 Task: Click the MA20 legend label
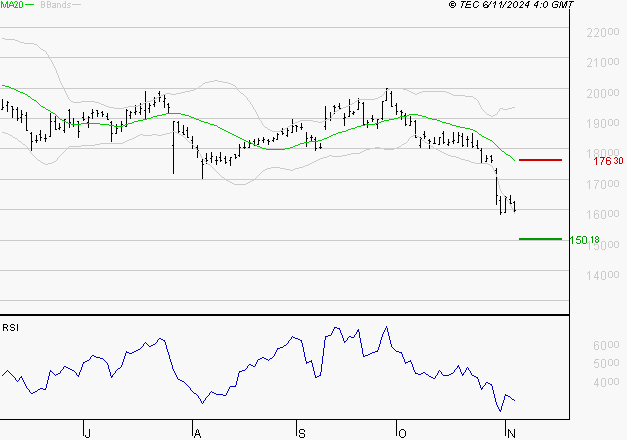[10, 6]
